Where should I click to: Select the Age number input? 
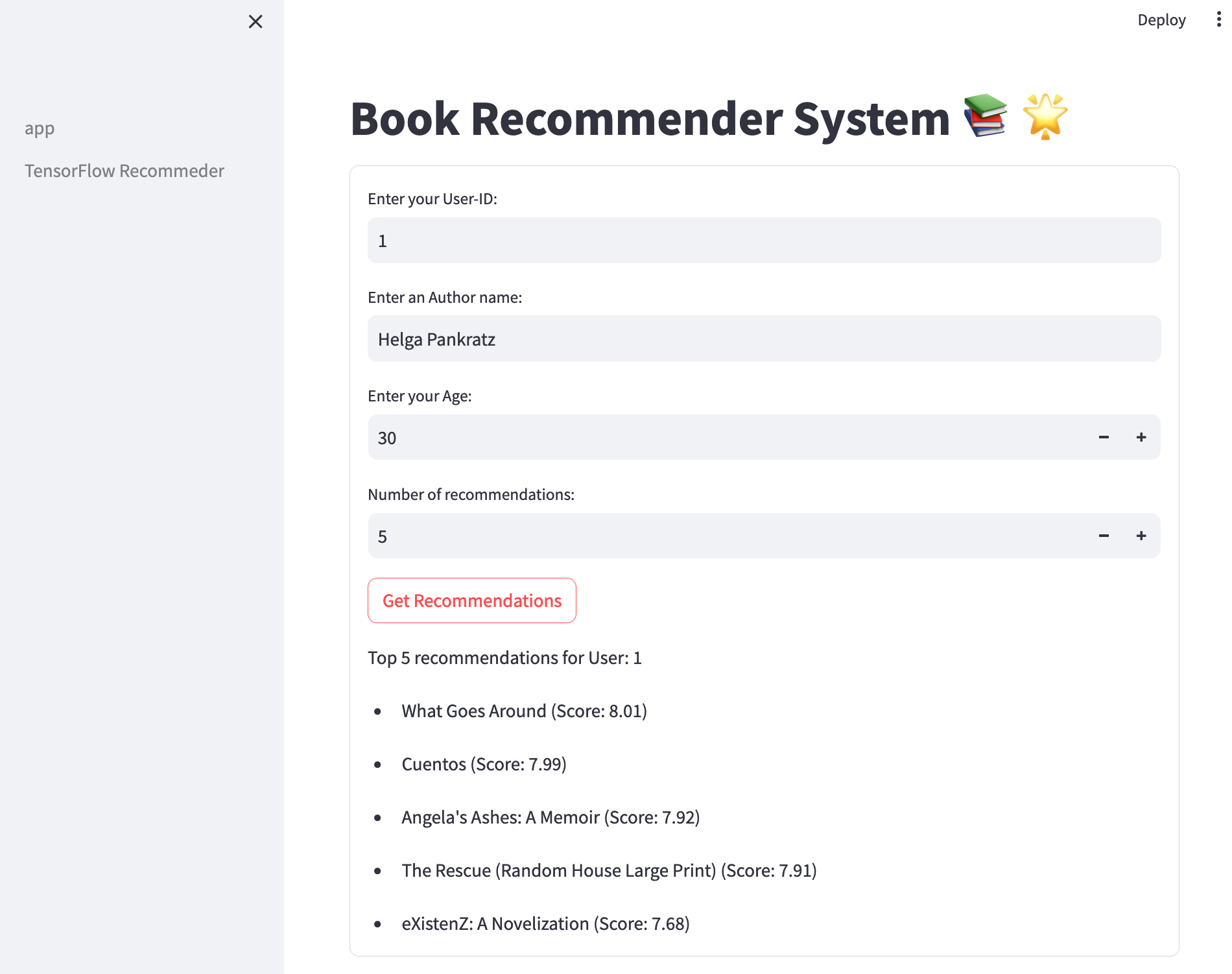pos(726,438)
